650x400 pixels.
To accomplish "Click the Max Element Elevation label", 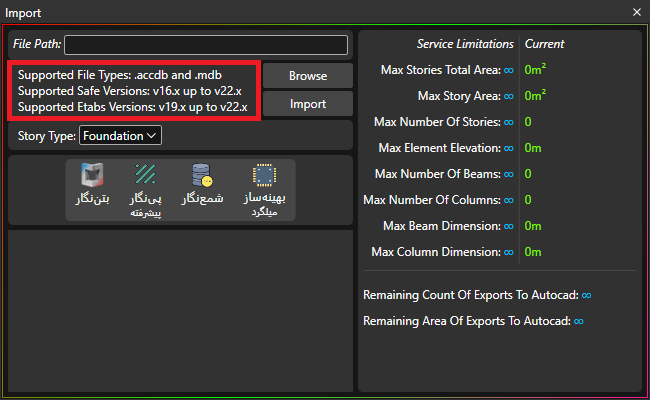I will click(x=439, y=148).
